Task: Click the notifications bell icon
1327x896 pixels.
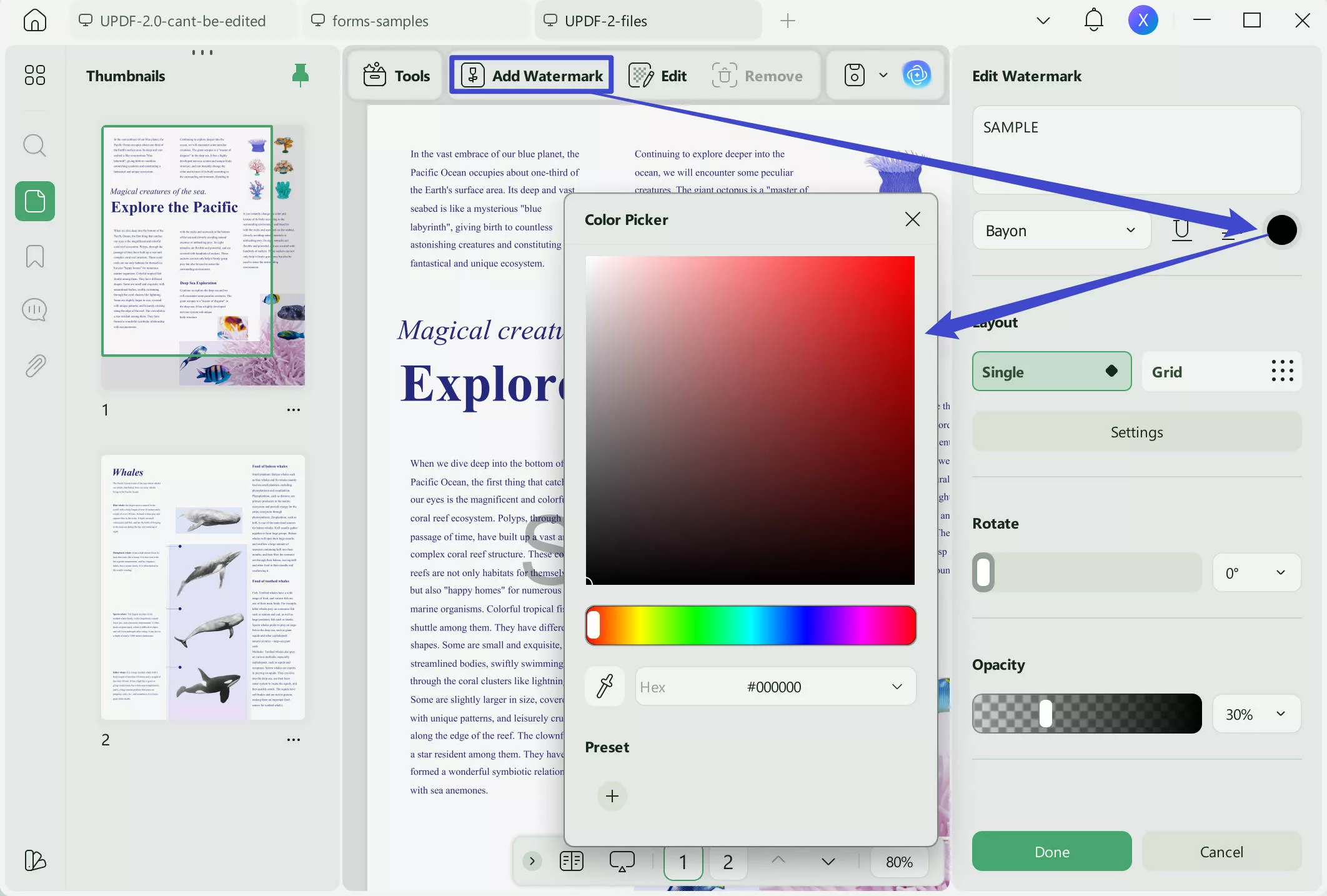Action: 1093,21
